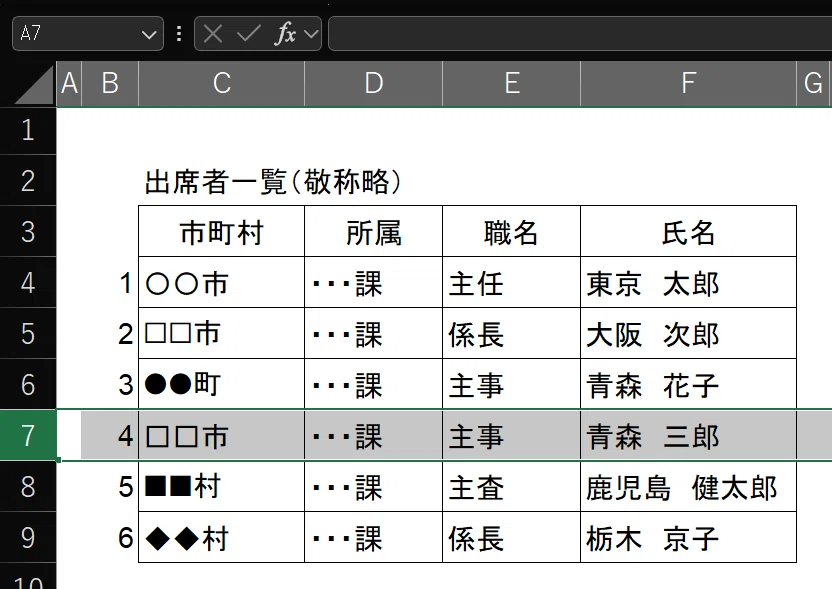
Task: Click the 係長 cell in row 9
Action: (512, 537)
